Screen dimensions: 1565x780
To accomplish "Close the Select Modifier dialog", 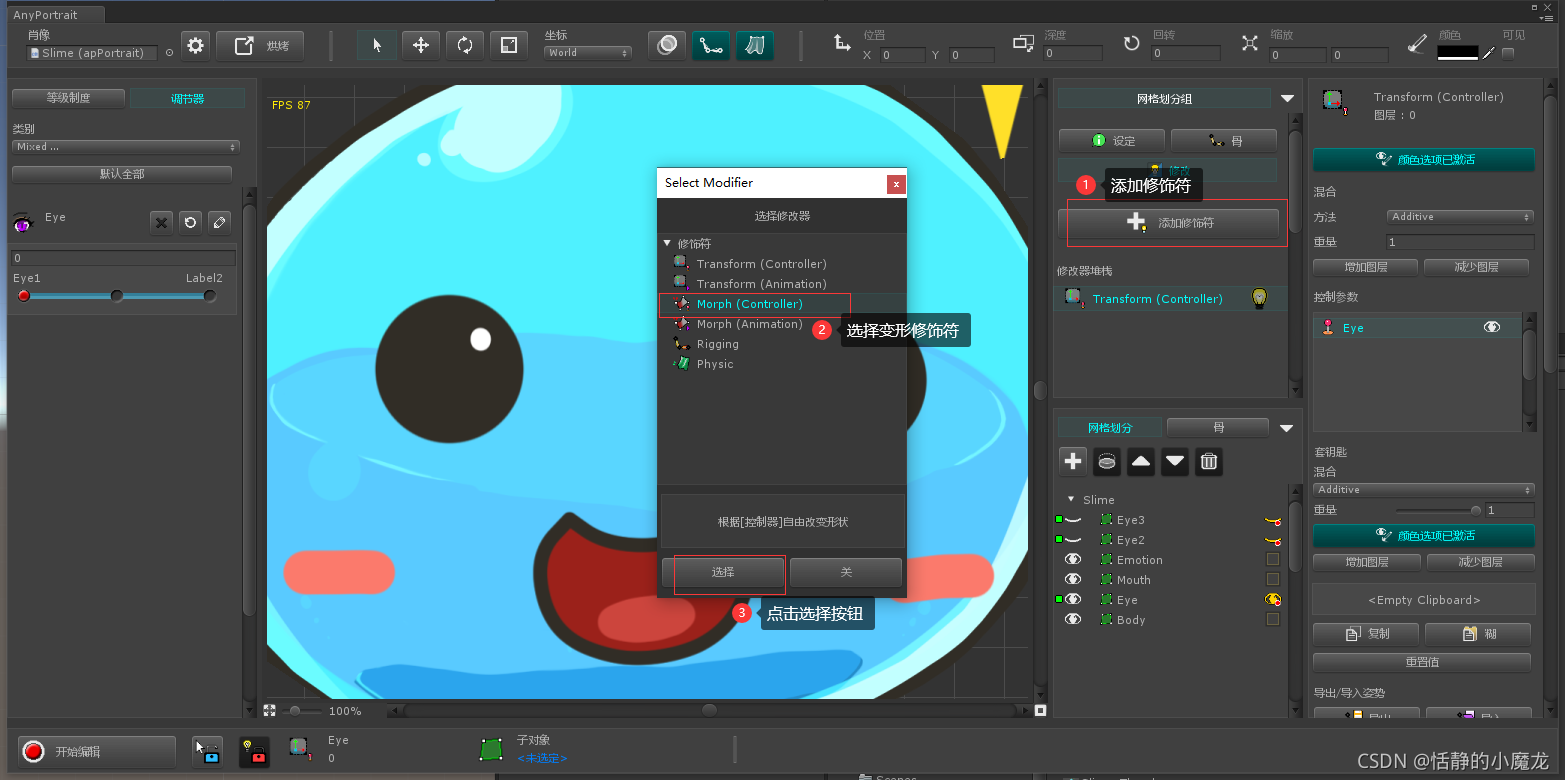I will (897, 184).
